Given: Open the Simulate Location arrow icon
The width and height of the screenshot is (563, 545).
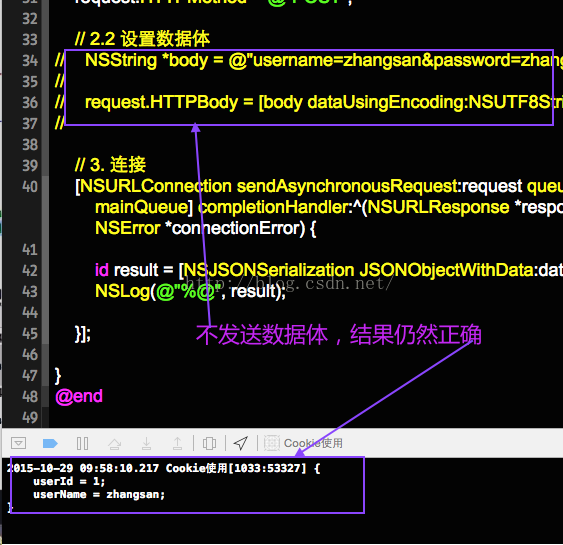Looking at the screenshot, I should click(x=241, y=443).
